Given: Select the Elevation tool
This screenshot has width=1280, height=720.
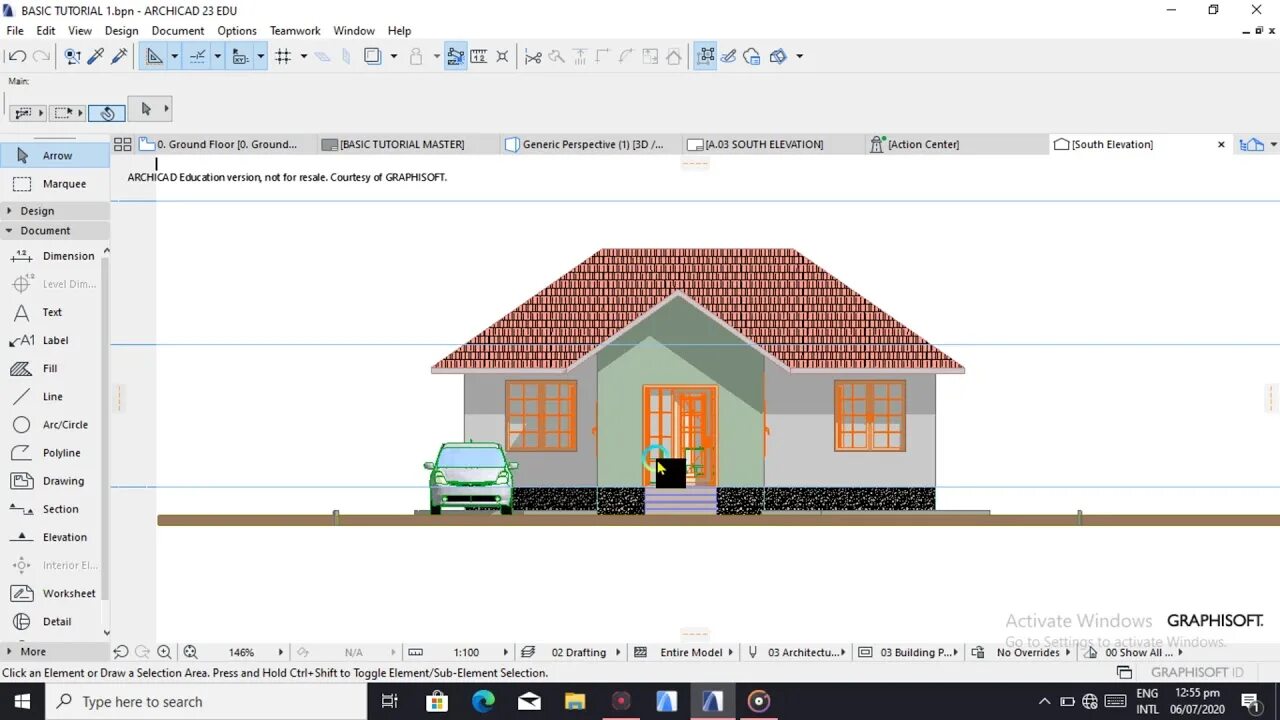Looking at the screenshot, I should click(52, 537).
